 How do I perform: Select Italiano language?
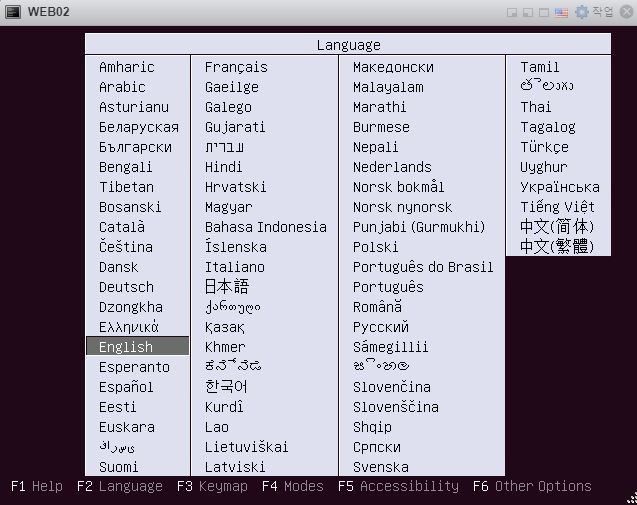coord(235,267)
